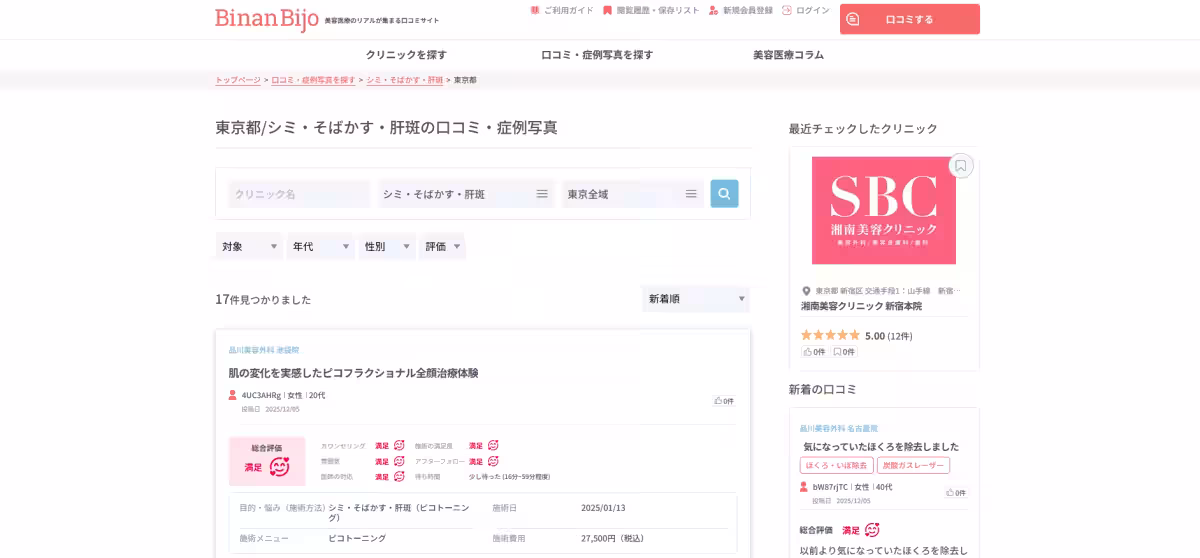Click the list icon in 東京全域 selector
This screenshot has width=1200, height=558.
(691, 194)
